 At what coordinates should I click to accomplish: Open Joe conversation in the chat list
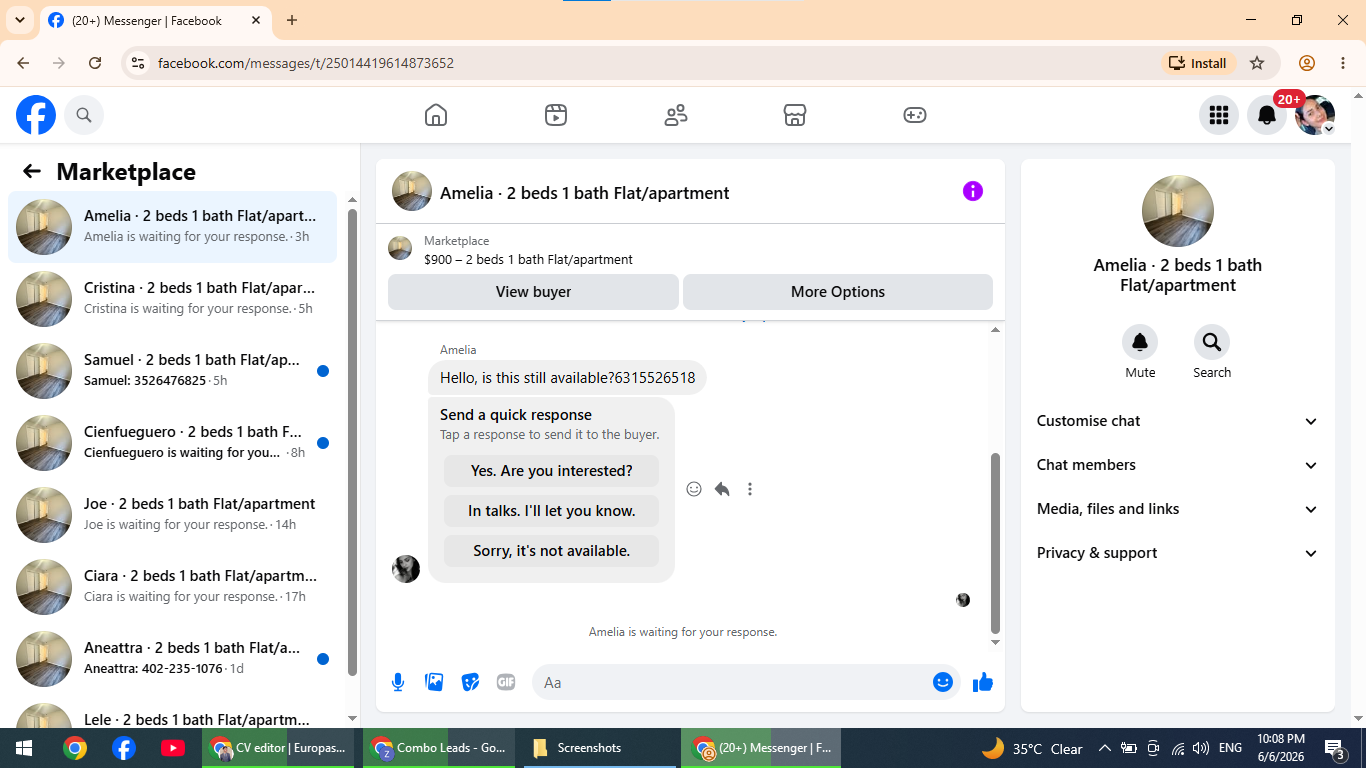(172, 515)
